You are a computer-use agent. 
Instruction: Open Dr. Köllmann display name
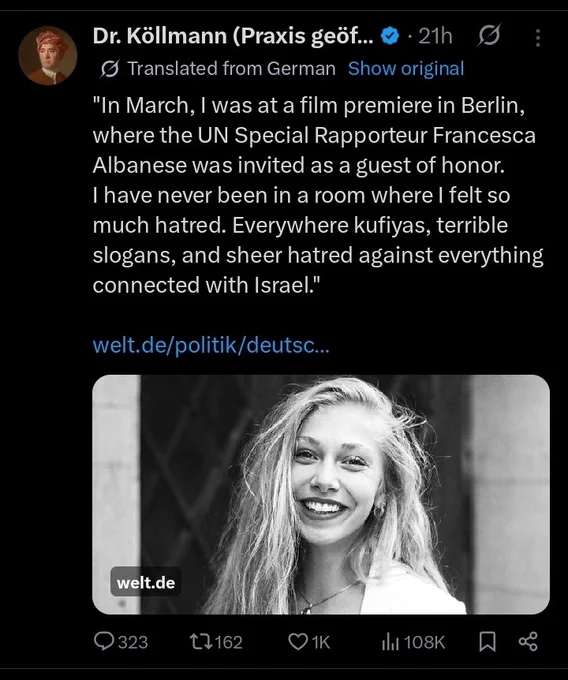233,36
